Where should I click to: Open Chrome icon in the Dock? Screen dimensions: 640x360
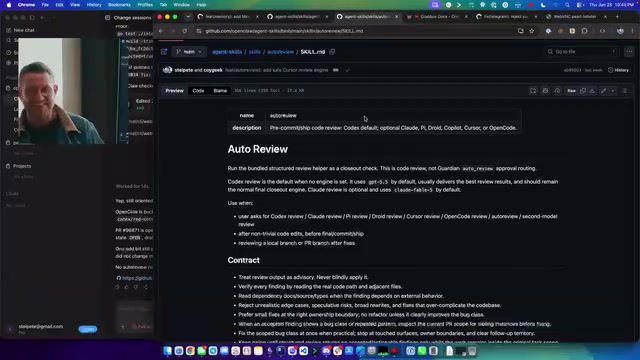pyautogui.click(x=190, y=351)
